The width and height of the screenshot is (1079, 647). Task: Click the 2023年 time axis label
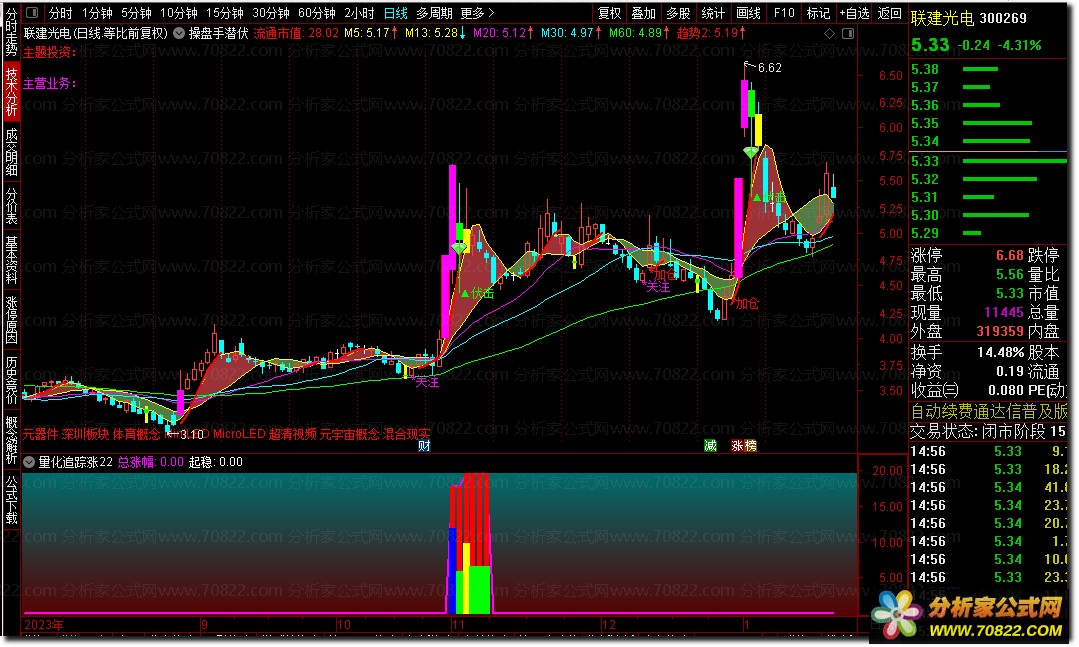tap(43, 626)
